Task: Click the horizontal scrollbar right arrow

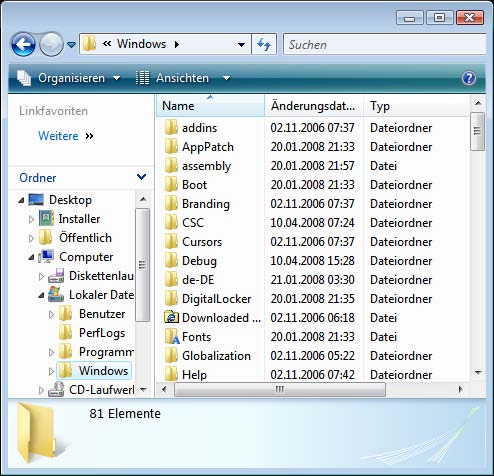Action: pos(460,389)
